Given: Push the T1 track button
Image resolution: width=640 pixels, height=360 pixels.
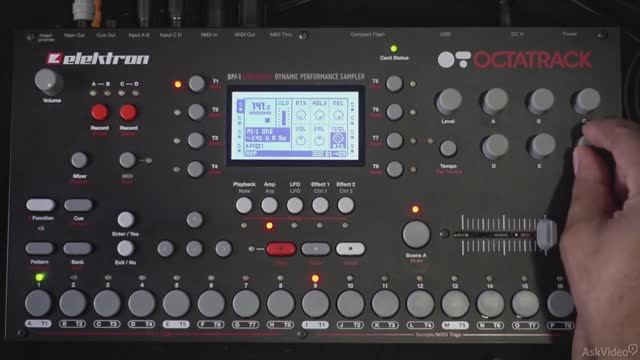Looking at the screenshot, I should (196, 84).
